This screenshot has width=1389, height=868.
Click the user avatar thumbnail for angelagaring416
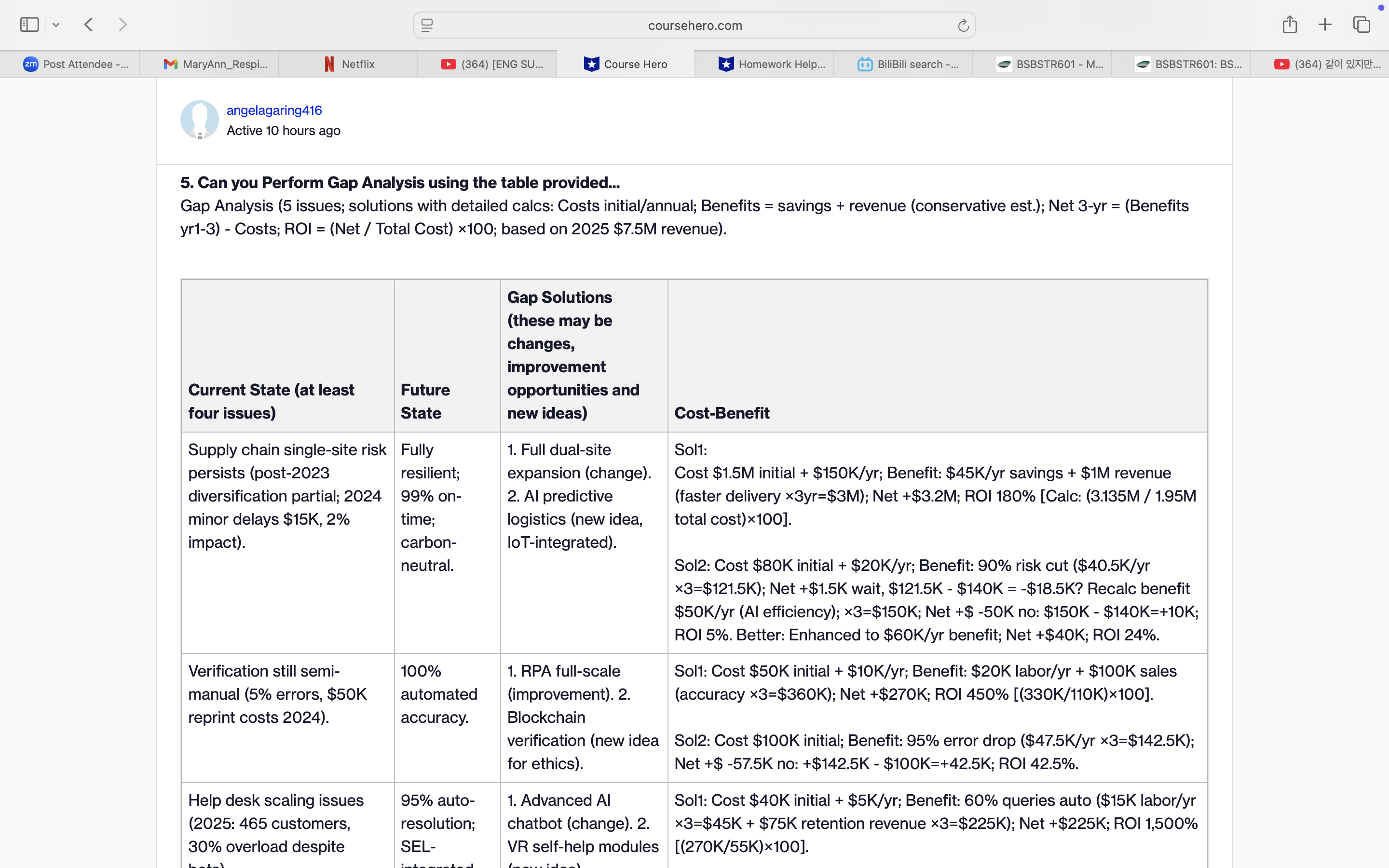[199, 120]
